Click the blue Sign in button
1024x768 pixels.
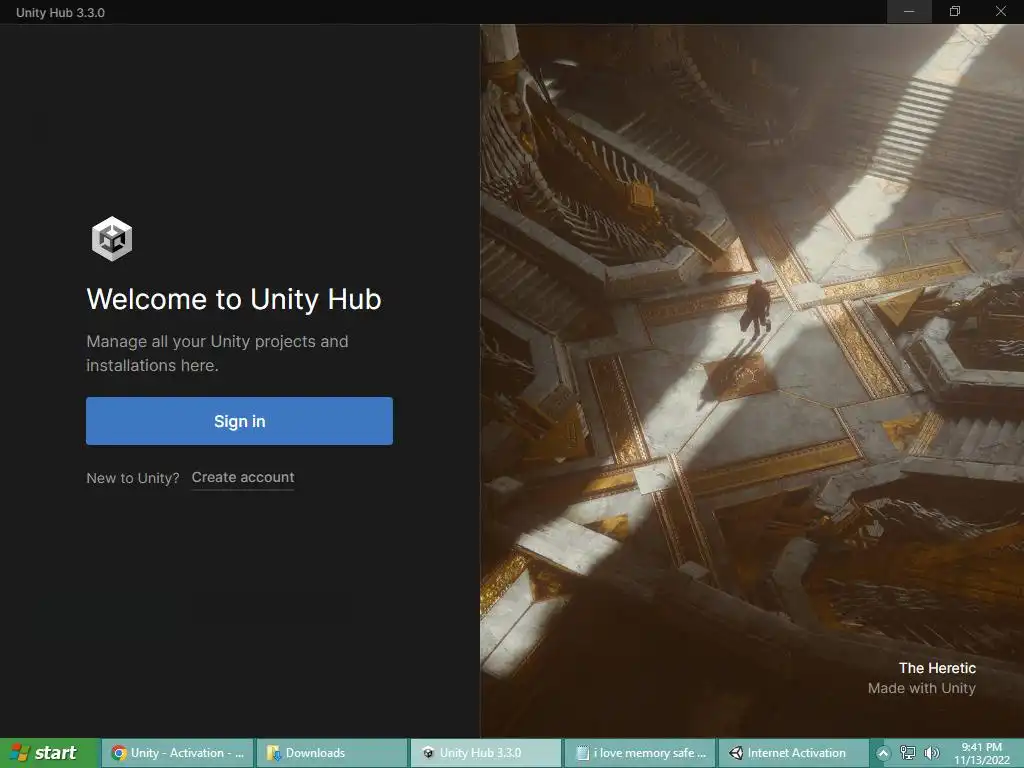[x=239, y=421]
